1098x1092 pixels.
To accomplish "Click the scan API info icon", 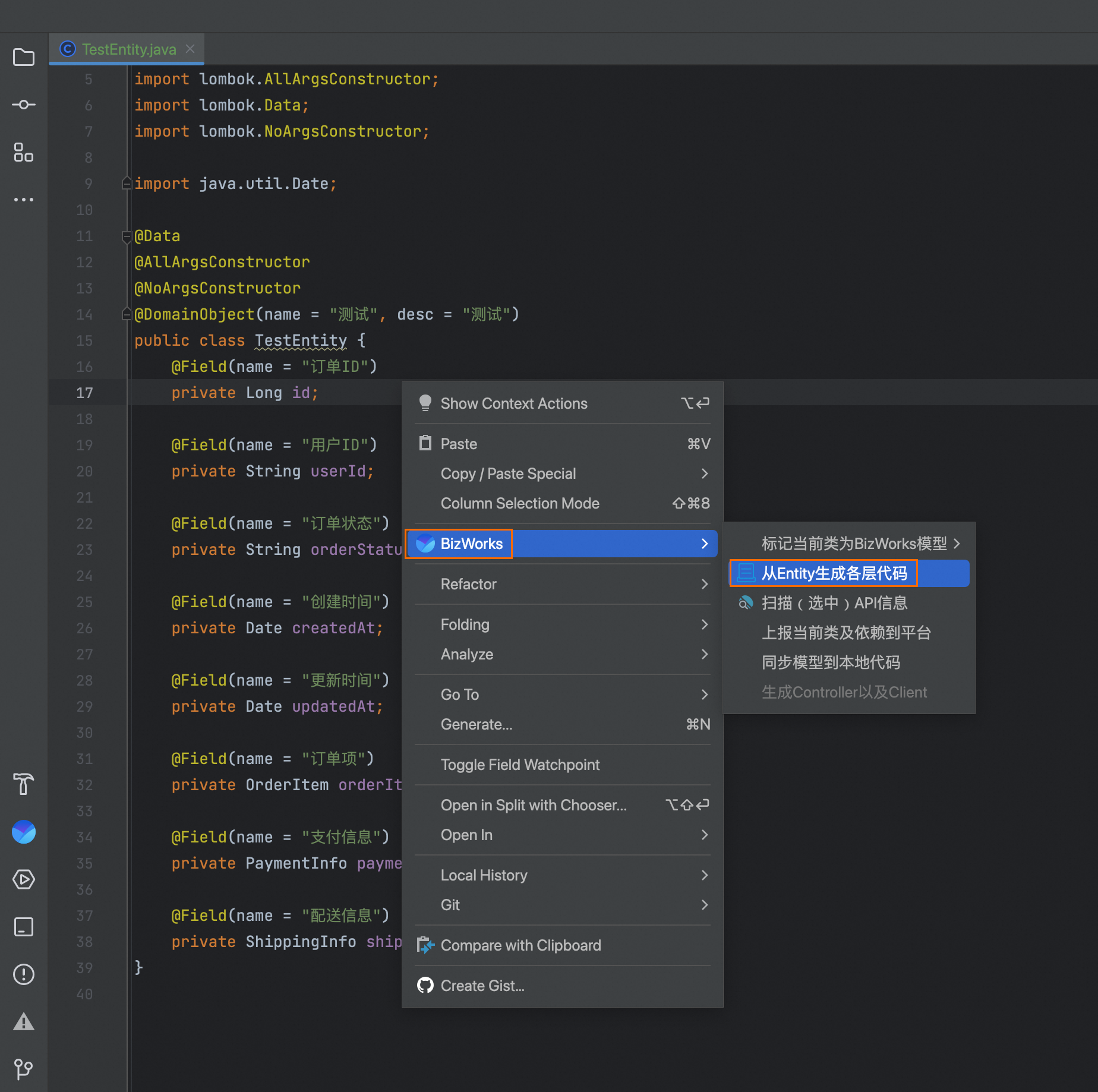I will click(746, 602).
